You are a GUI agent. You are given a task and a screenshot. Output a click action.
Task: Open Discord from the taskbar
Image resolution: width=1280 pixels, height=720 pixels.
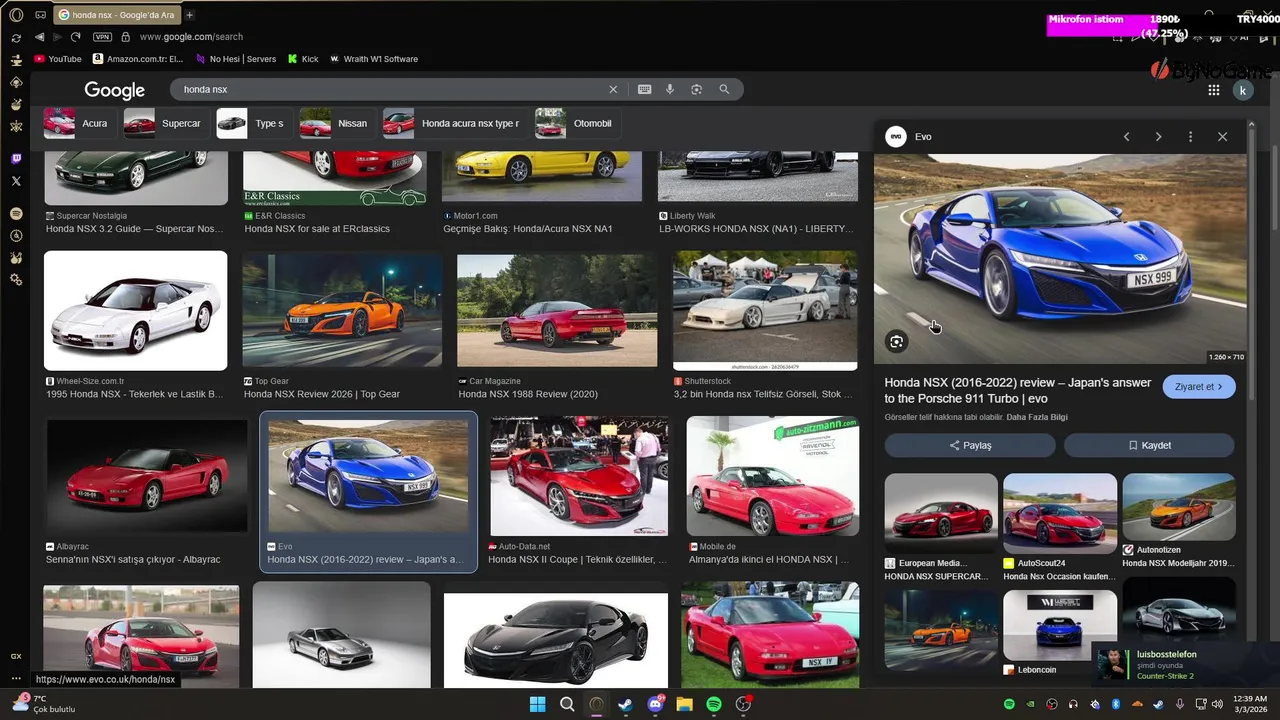point(655,704)
